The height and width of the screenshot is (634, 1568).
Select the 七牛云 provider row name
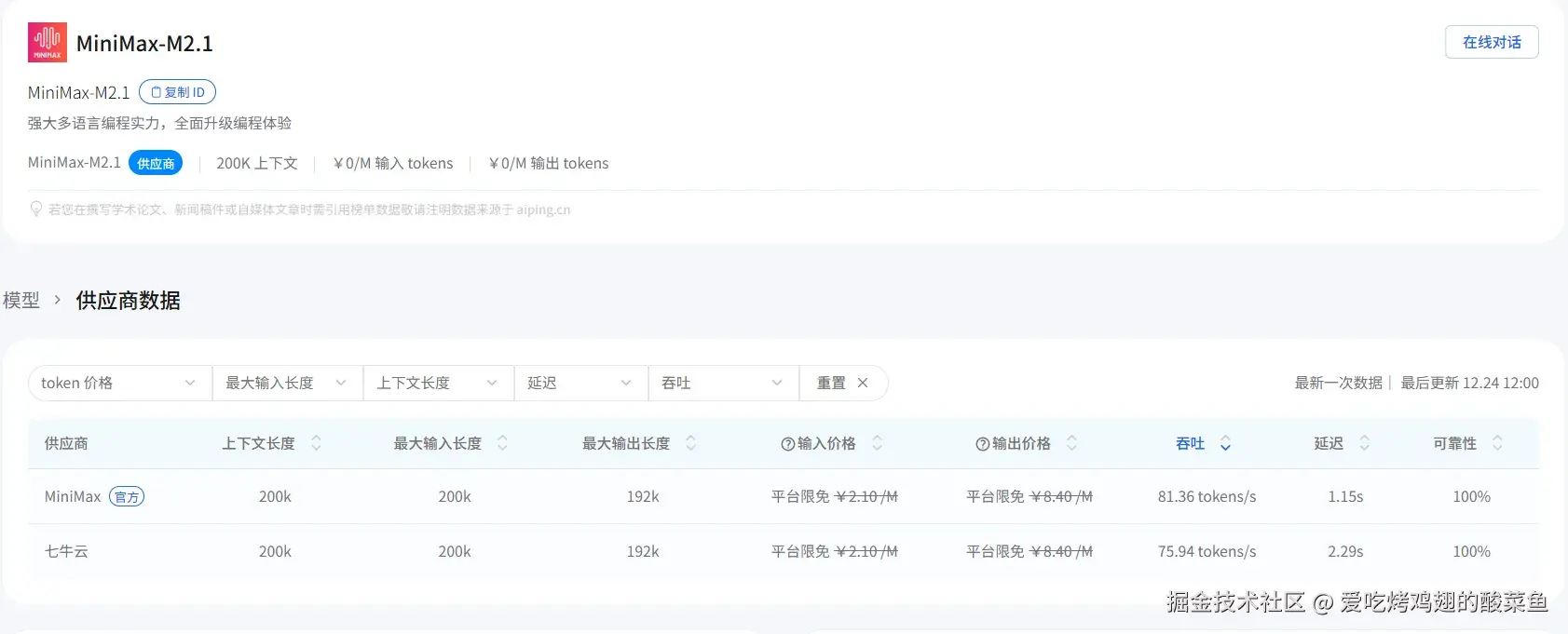[x=66, y=551]
